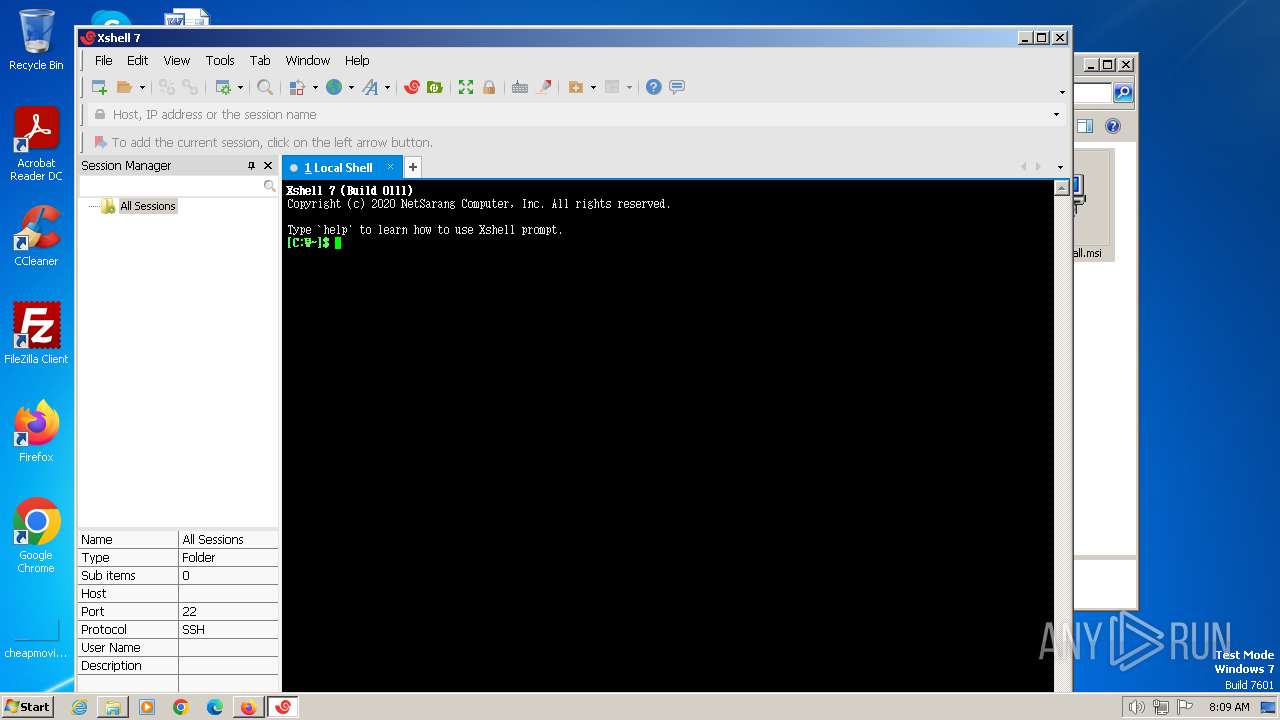Launch Xmanager red swirl icon
This screenshot has width=1280, height=720.
point(411,87)
